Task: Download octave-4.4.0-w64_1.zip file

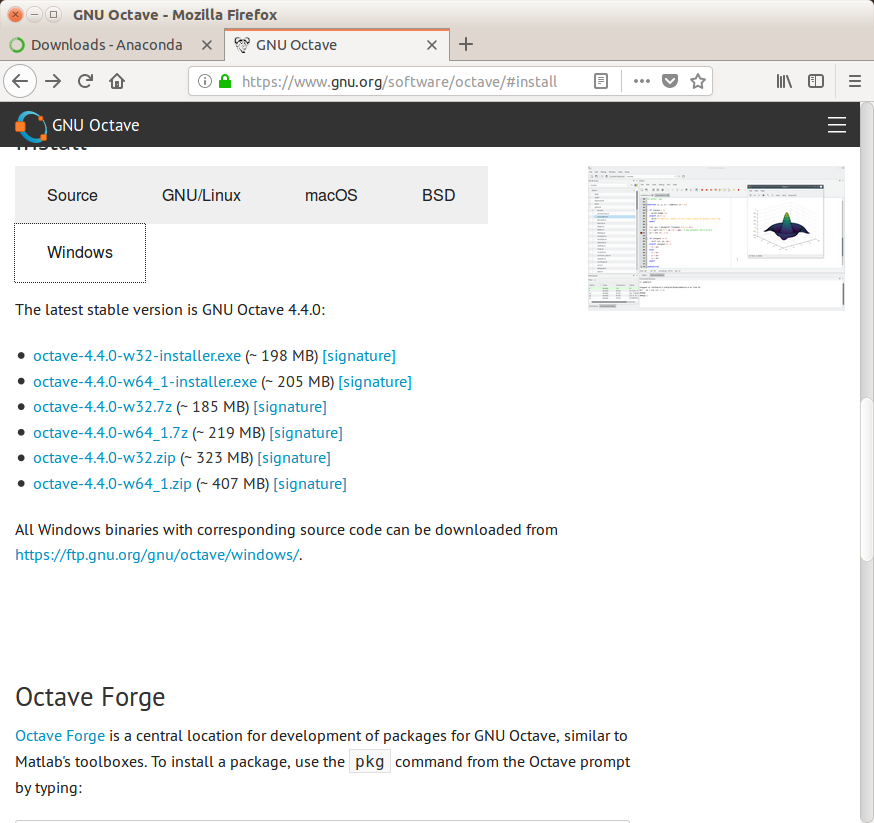Action: pyautogui.click(x=113, y=484)
